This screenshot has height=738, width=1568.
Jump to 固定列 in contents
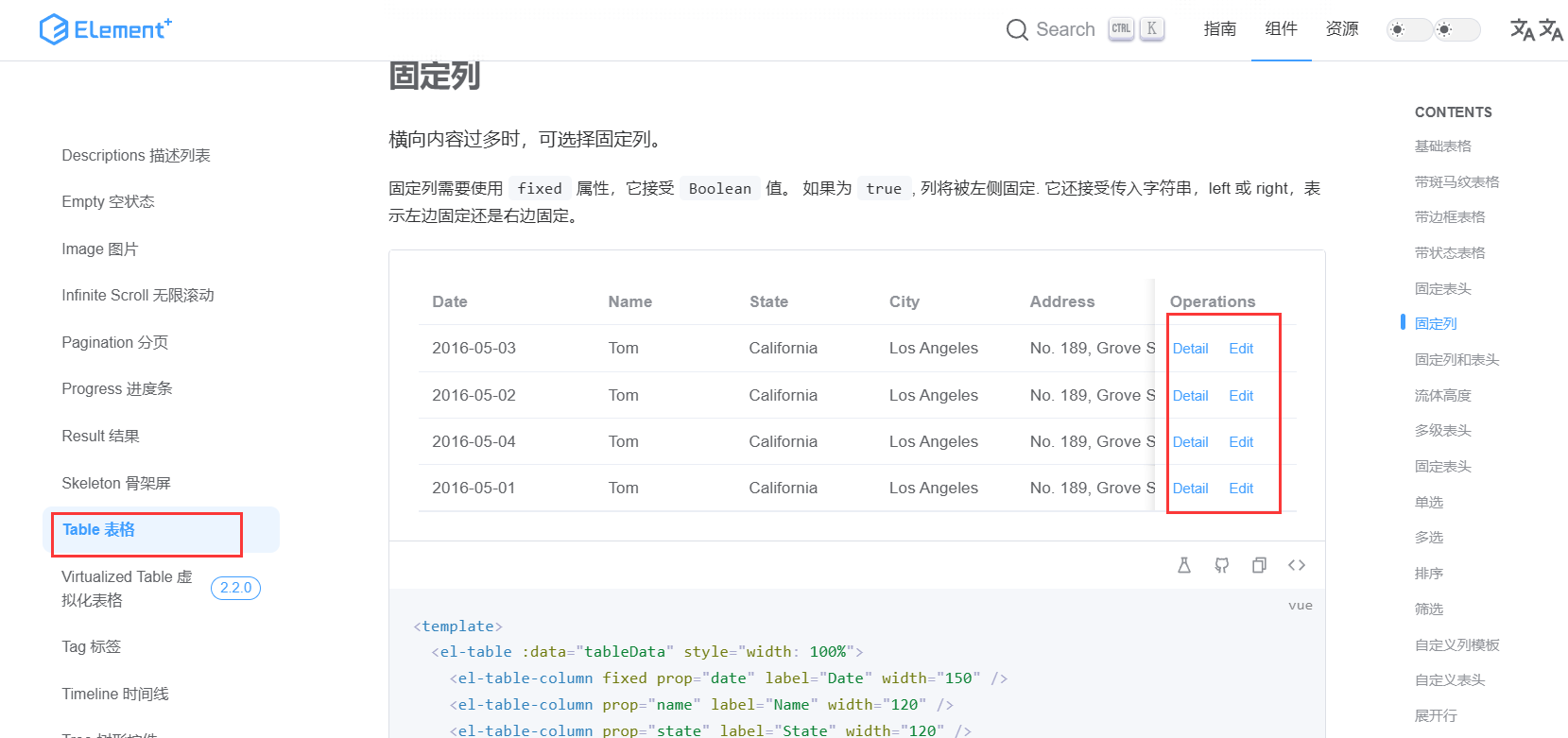1436,324
